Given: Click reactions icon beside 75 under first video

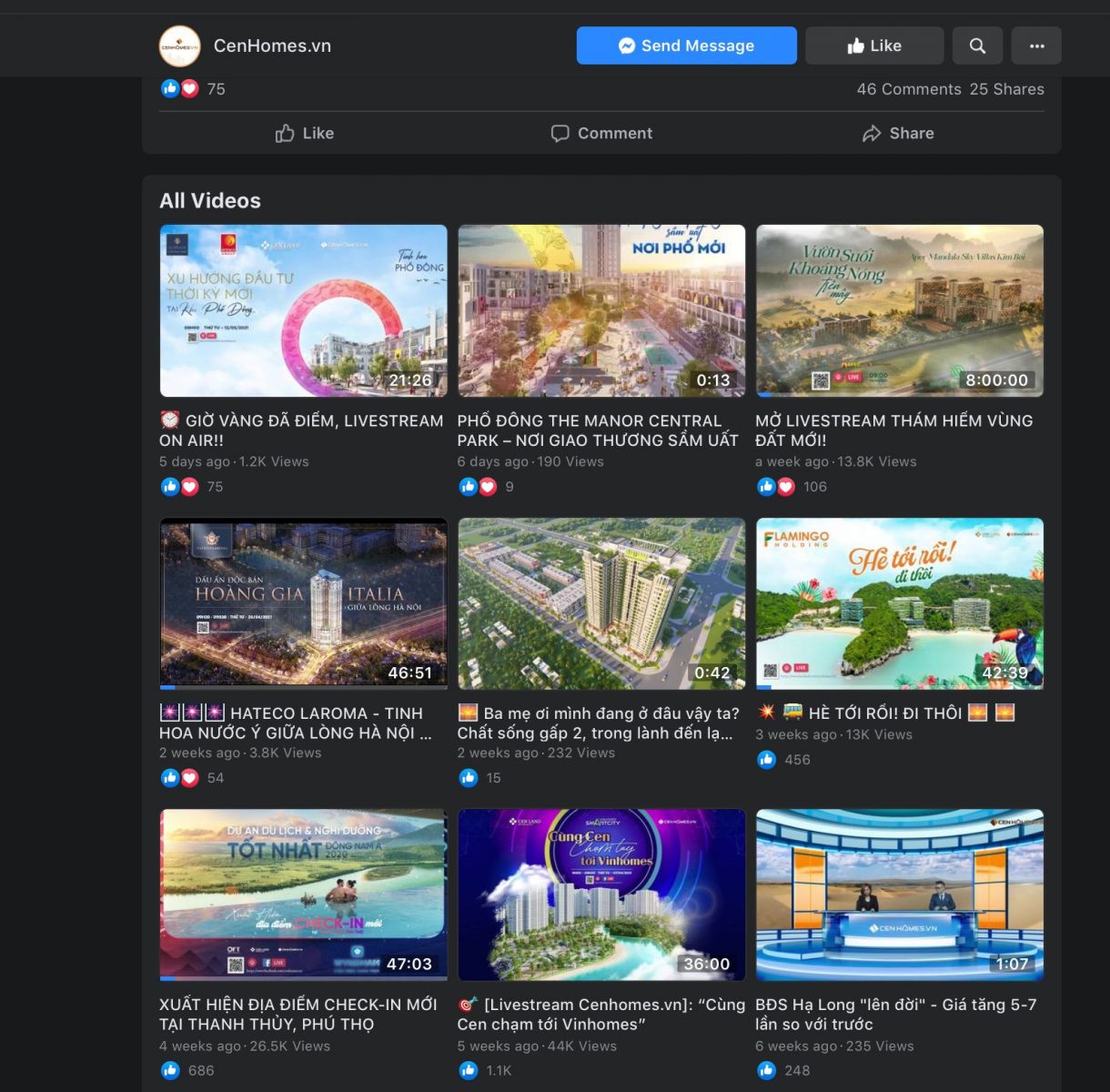Looking at the screenshot, I should tap(179, 487).
